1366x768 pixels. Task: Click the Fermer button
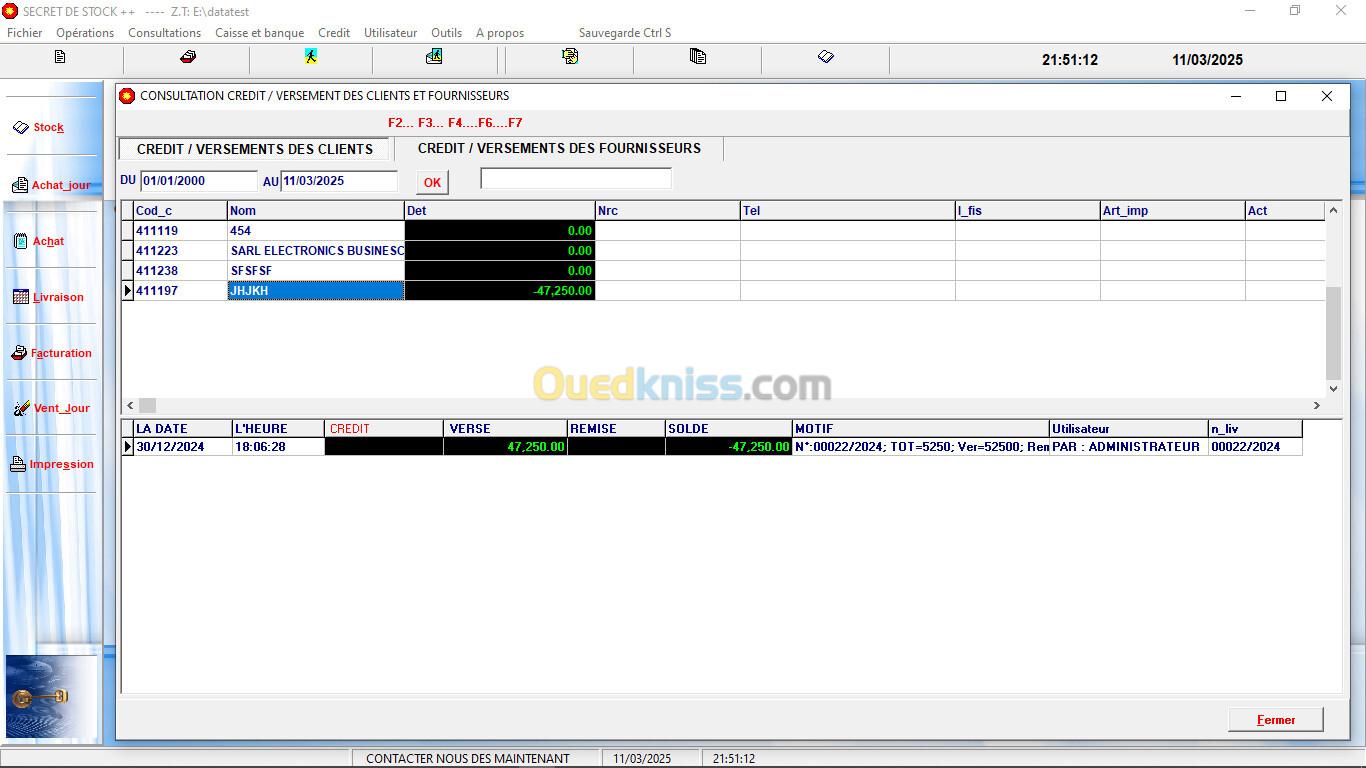1275,720
